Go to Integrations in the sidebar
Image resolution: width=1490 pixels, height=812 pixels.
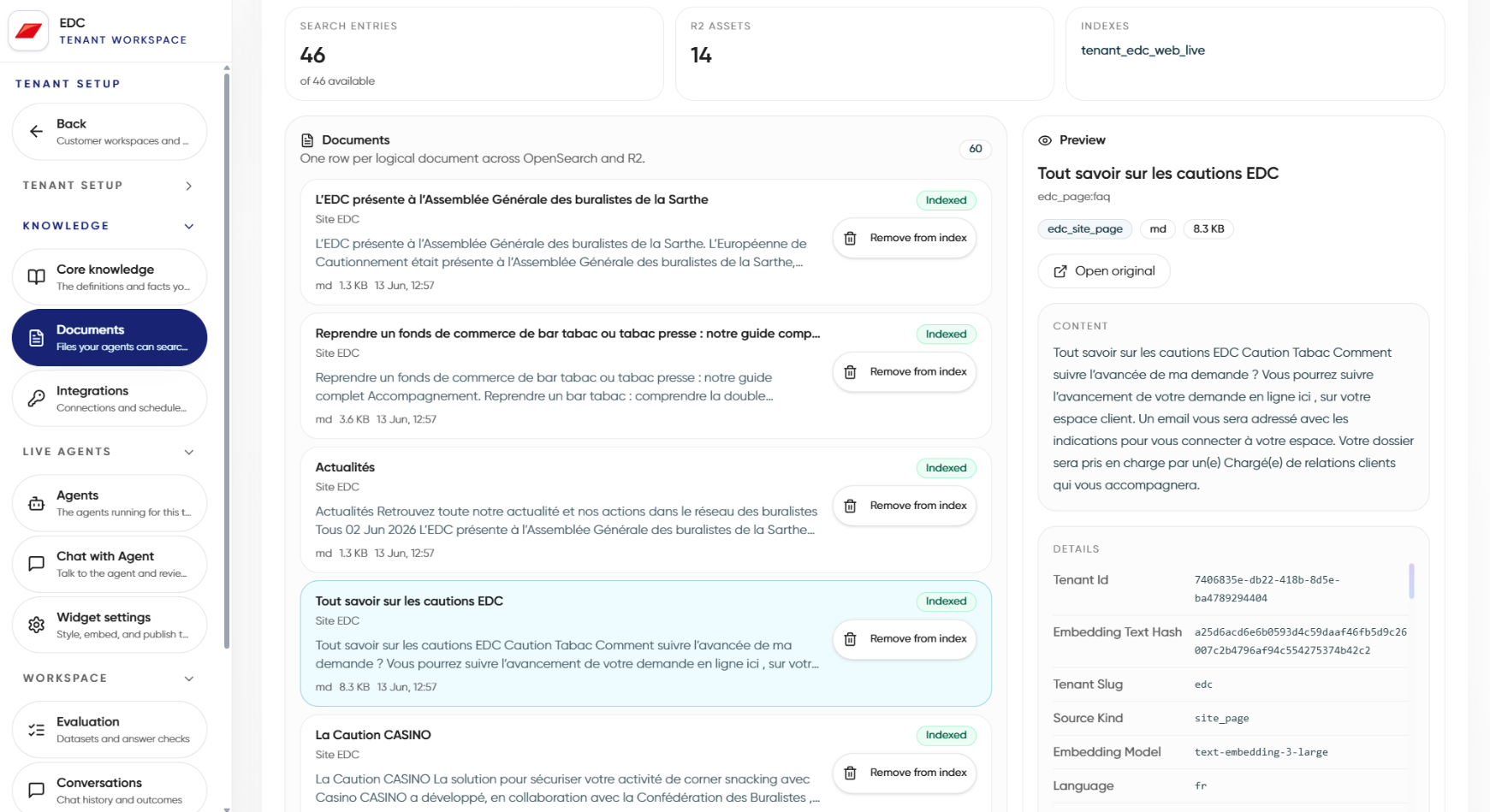[110, 398]
